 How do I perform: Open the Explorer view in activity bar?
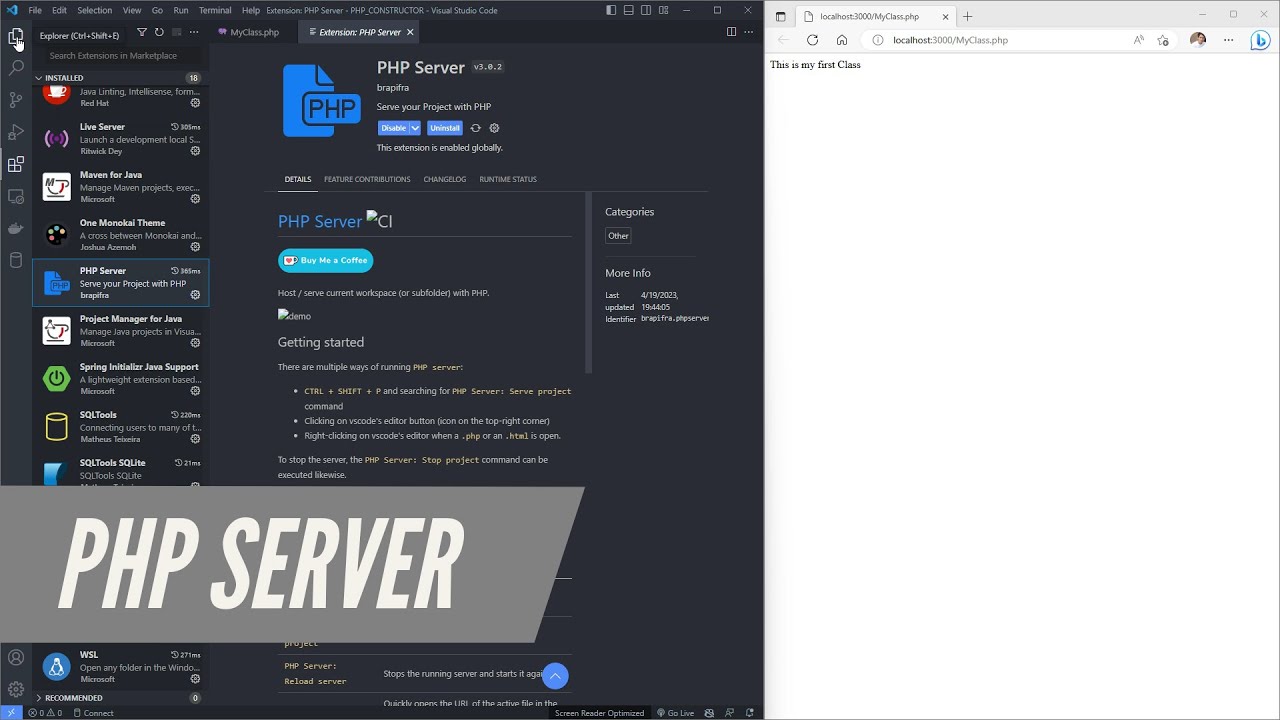pos(16,37)
